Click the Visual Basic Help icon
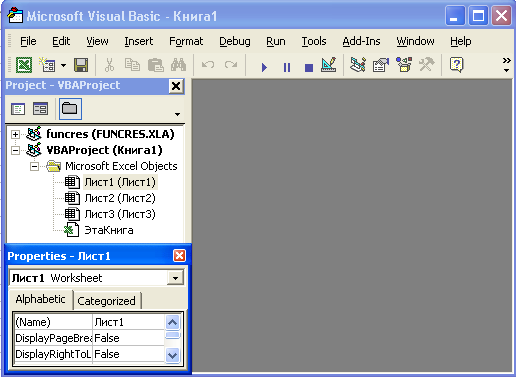 tap(456, 65)
